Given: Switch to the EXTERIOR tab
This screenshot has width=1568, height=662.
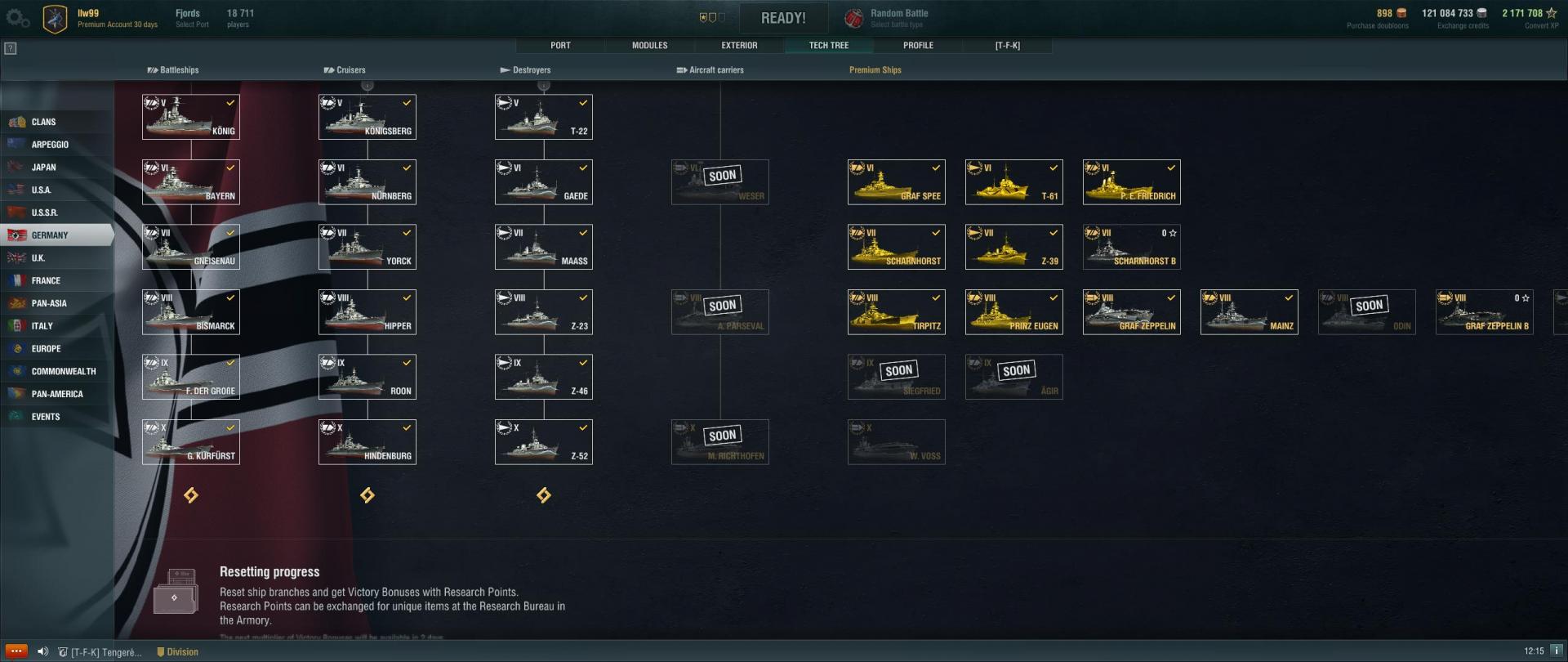Looking at the screenshot, I should (739, 45).
